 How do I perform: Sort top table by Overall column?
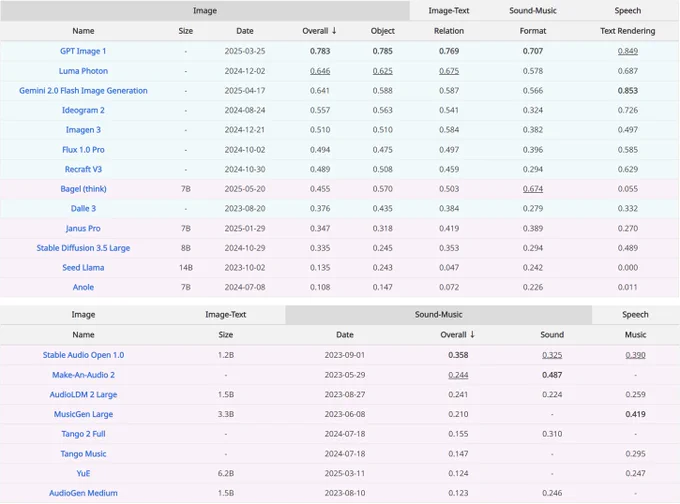(320, 31)
